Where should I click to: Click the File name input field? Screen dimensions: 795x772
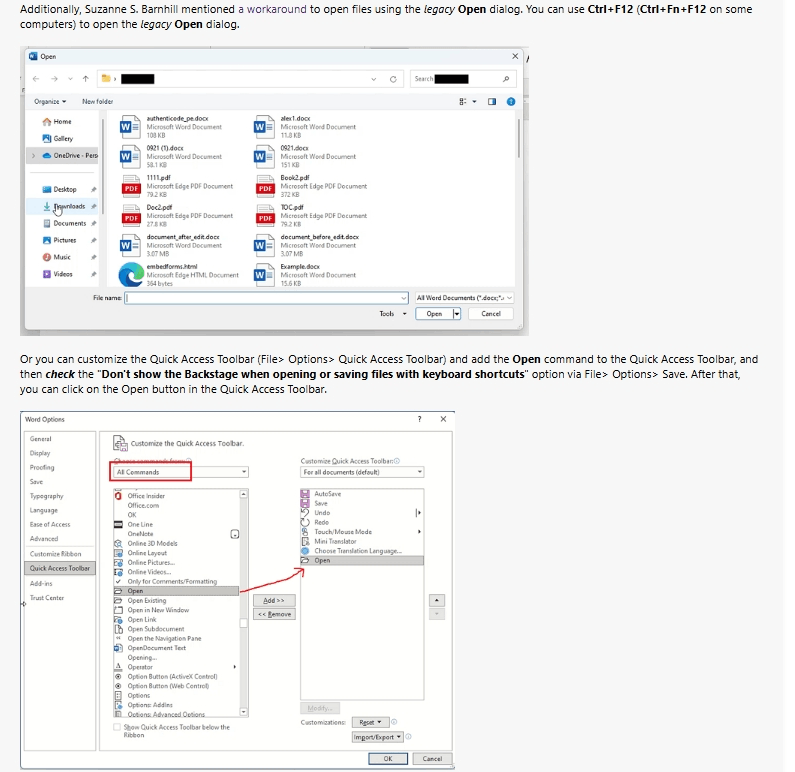[266, 298]
